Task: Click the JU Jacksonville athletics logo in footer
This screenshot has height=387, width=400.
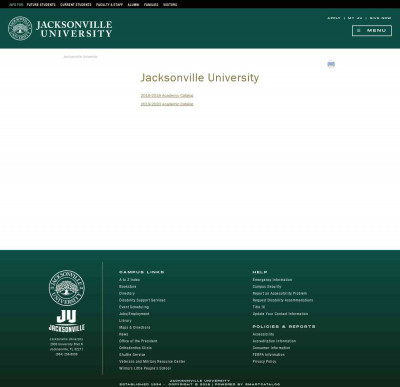Action: point(67,321)
